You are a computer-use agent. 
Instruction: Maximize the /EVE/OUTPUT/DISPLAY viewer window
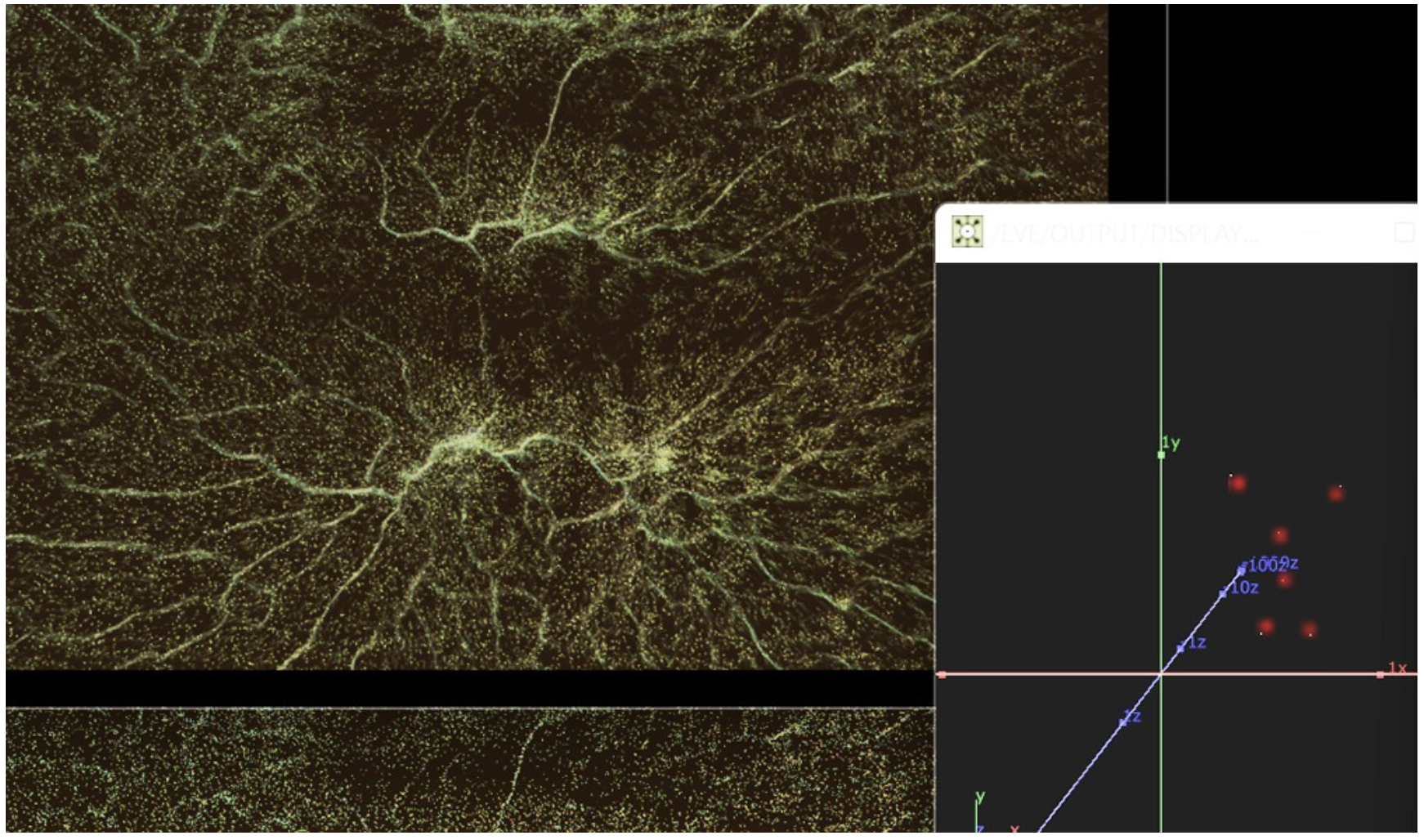(1404, 233)
